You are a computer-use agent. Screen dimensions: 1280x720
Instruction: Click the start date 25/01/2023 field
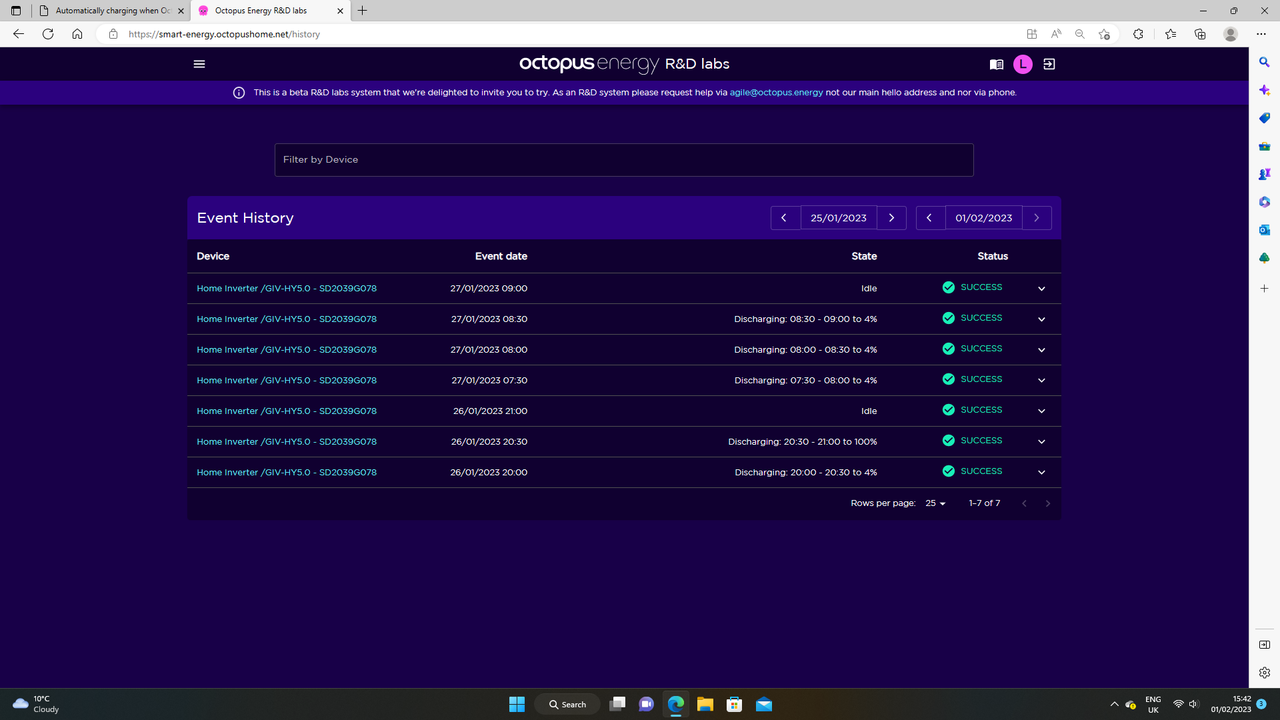tap(839, 218)
